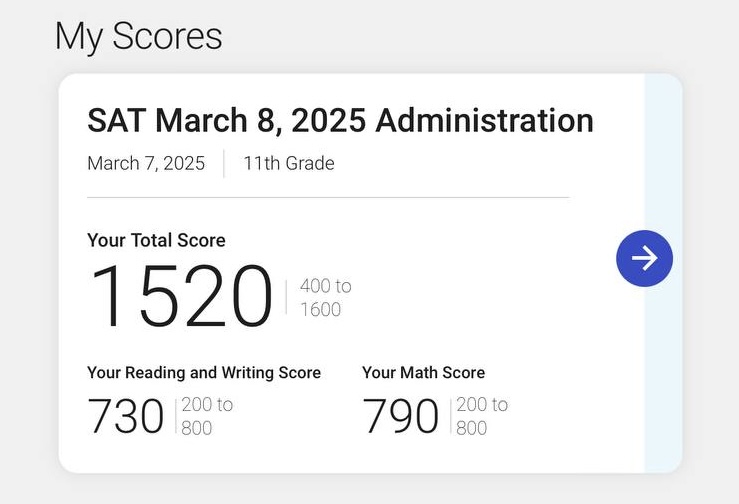Click the My Scores heading

tap(138, 37)
